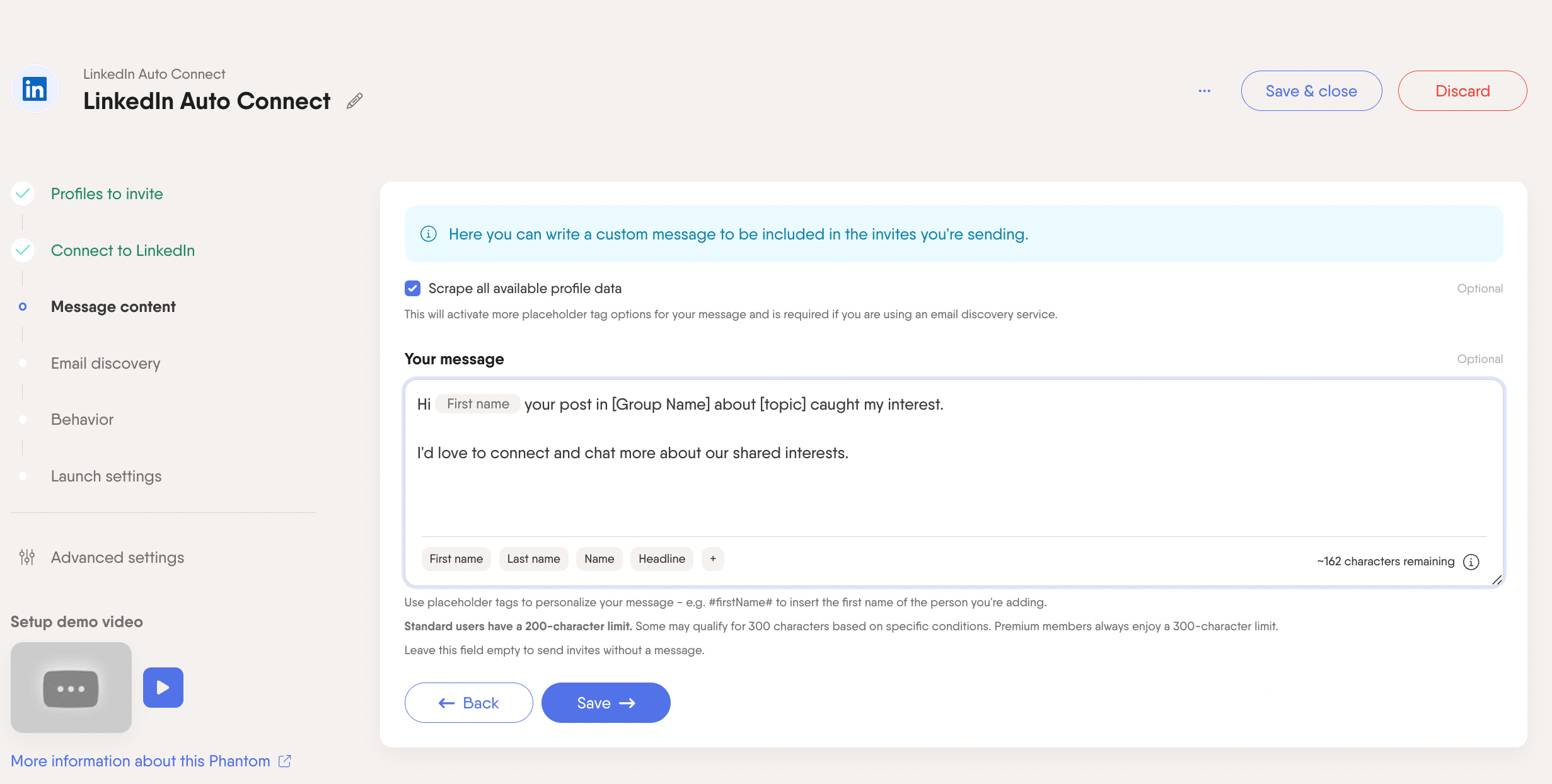Open More information about this Phantom link
The height and width of the screenshot is (784, 1552).
click(x=141, y=761)
